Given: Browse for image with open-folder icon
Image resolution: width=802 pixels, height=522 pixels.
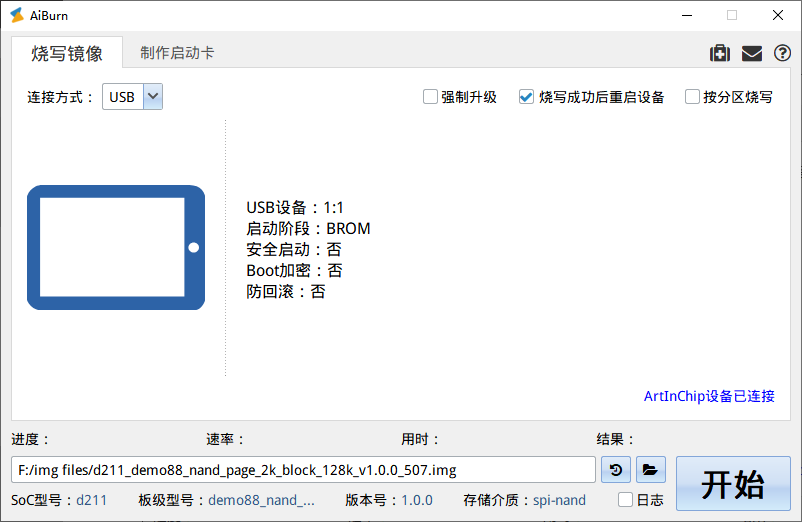Looking at the screenshot, I should click(x=650, y=469).
